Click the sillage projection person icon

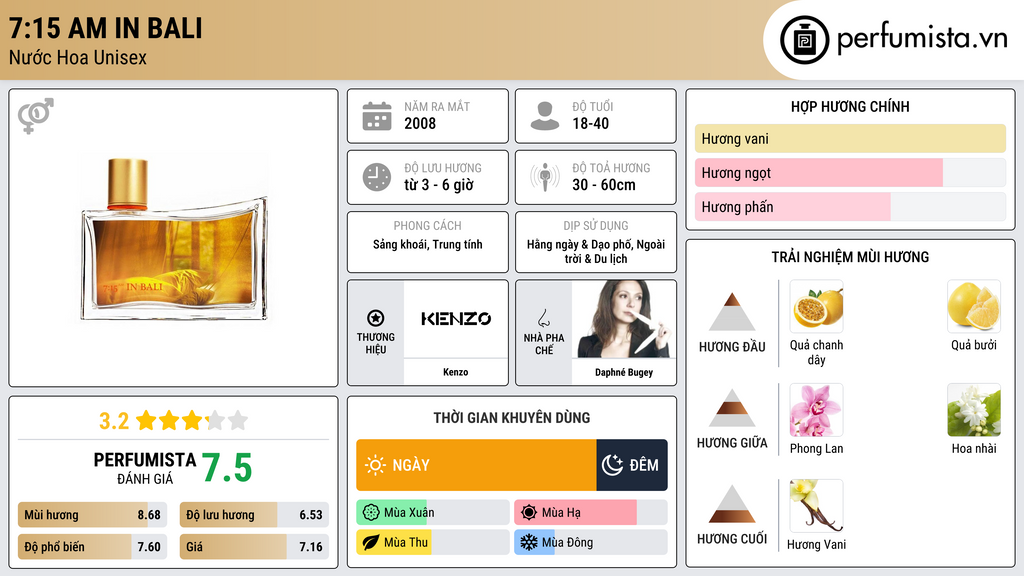point(545,177)
